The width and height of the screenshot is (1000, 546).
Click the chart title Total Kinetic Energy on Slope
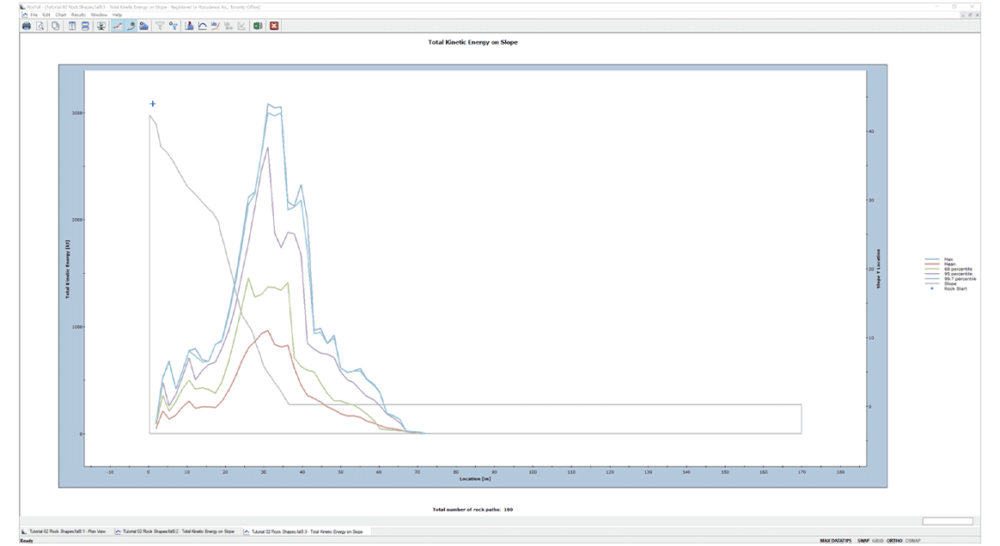pos(473,42)
